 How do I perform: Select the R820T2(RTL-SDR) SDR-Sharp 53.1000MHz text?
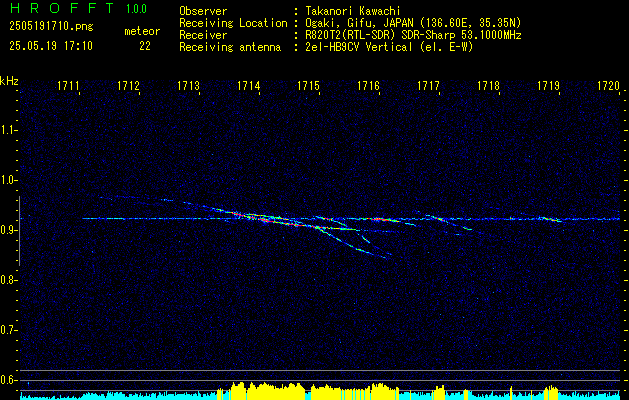point(413,35)
